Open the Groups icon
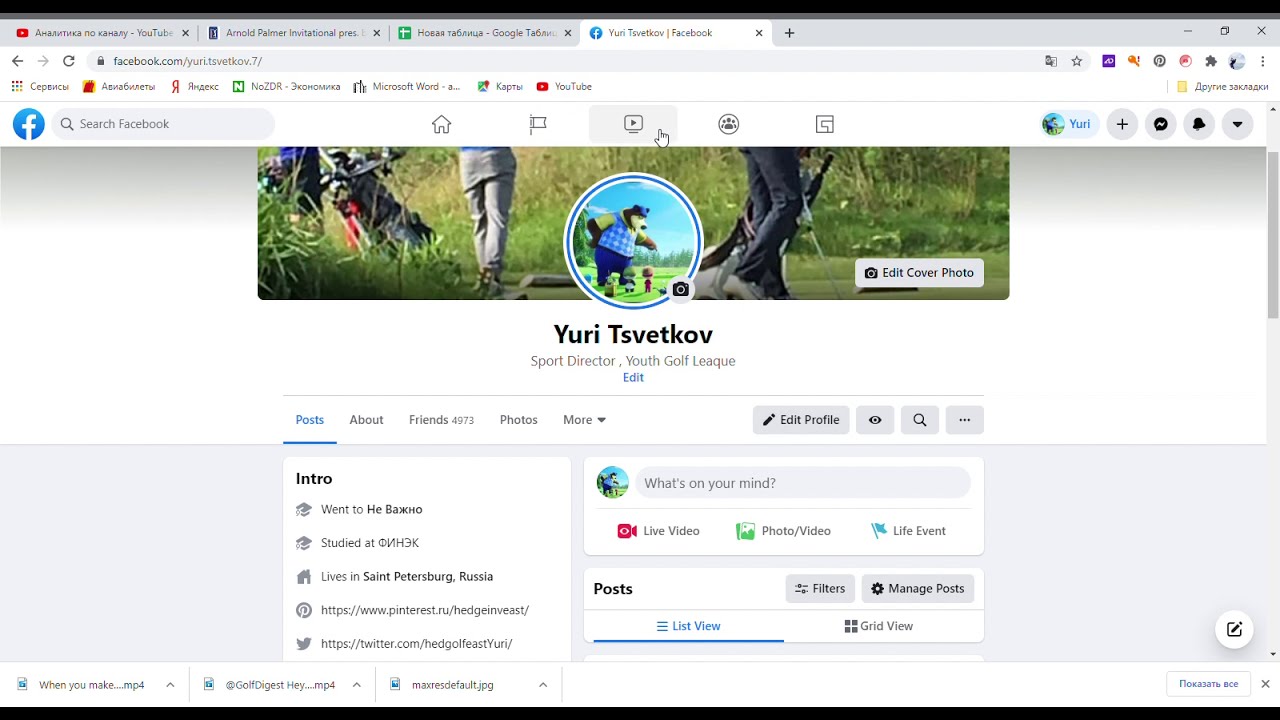Viewport: 1280px width, 720px height. tap(729, 124)
